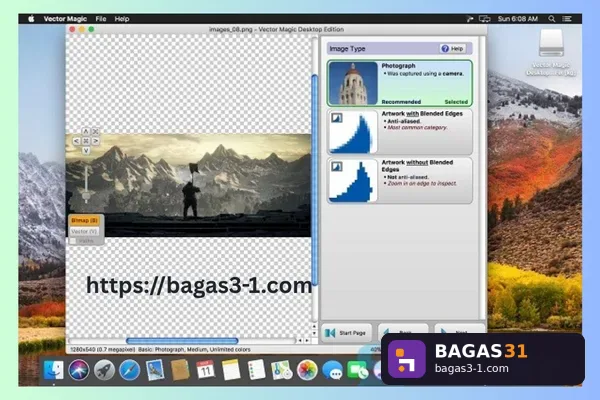Click the non-anti-aliased edges sample thumbnail
The width and height of the screenshot is (600, 400).
coord(353,180)
